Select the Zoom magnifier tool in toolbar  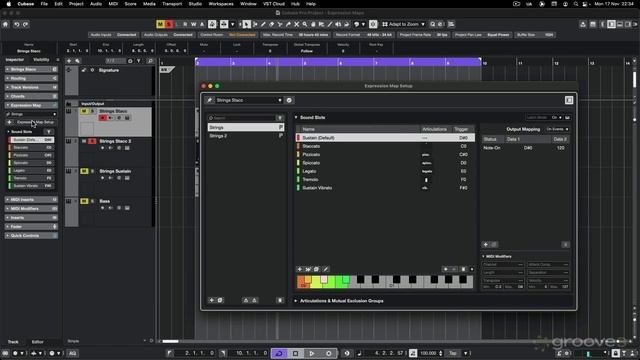(x=305, y=24)
